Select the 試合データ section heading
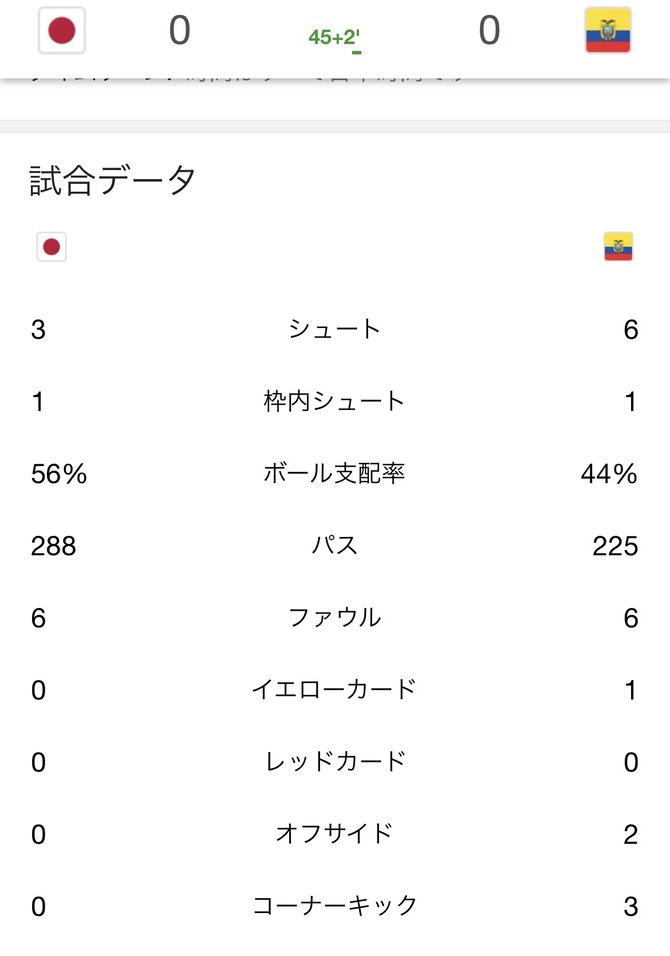 click(113, 180)
